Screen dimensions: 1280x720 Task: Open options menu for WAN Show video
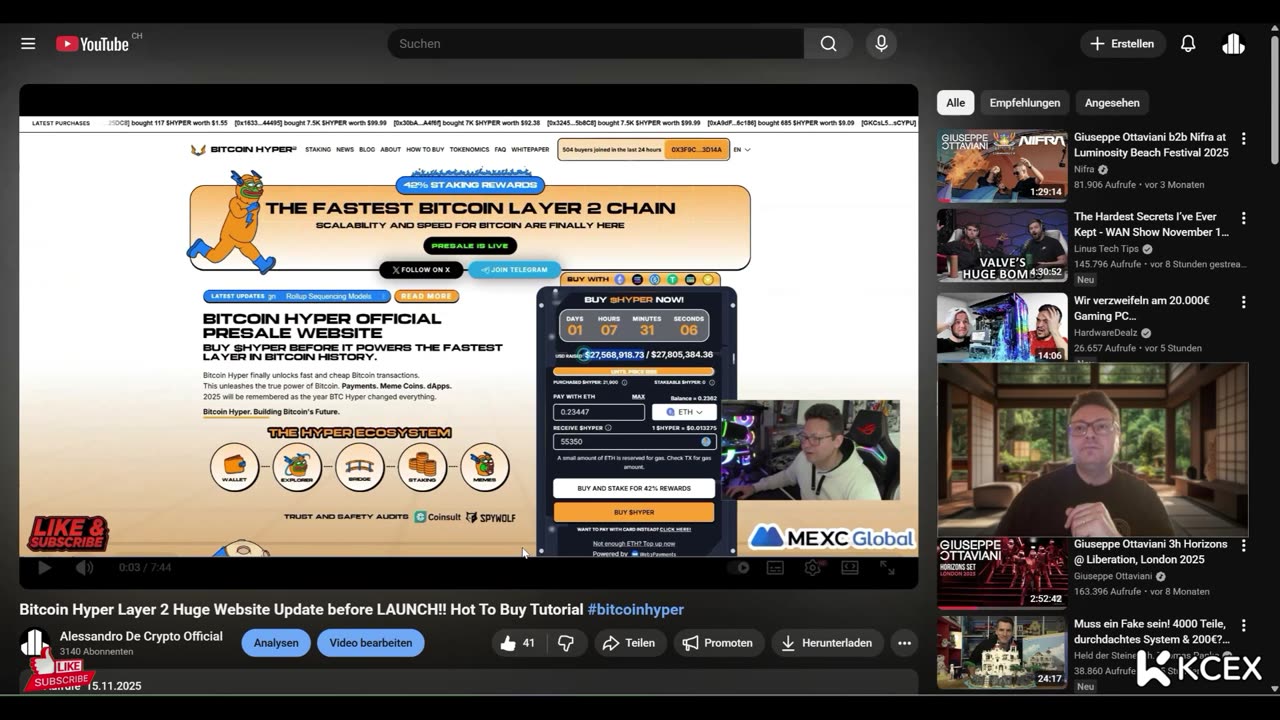coord(1244,218)
